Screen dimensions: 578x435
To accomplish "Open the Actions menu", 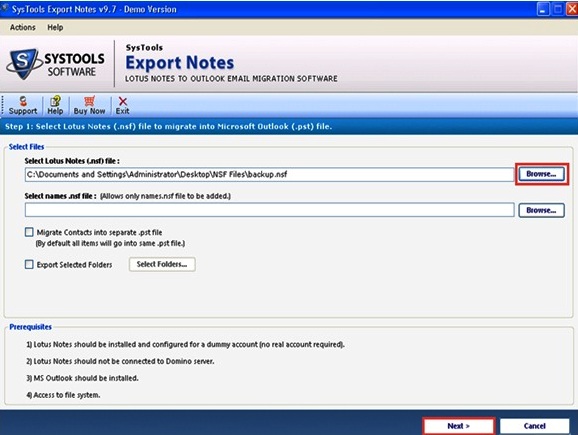I will point(22,27).
